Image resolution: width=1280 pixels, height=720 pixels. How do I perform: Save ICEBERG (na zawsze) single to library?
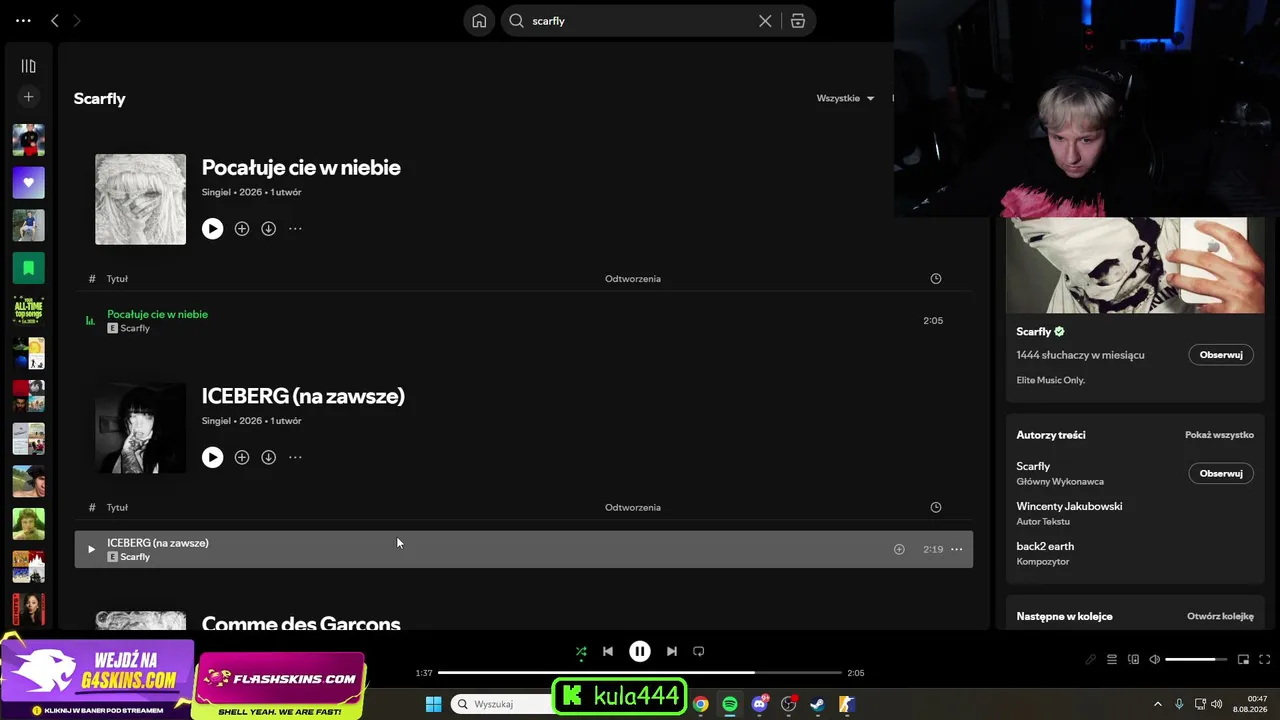coord(241,457)
